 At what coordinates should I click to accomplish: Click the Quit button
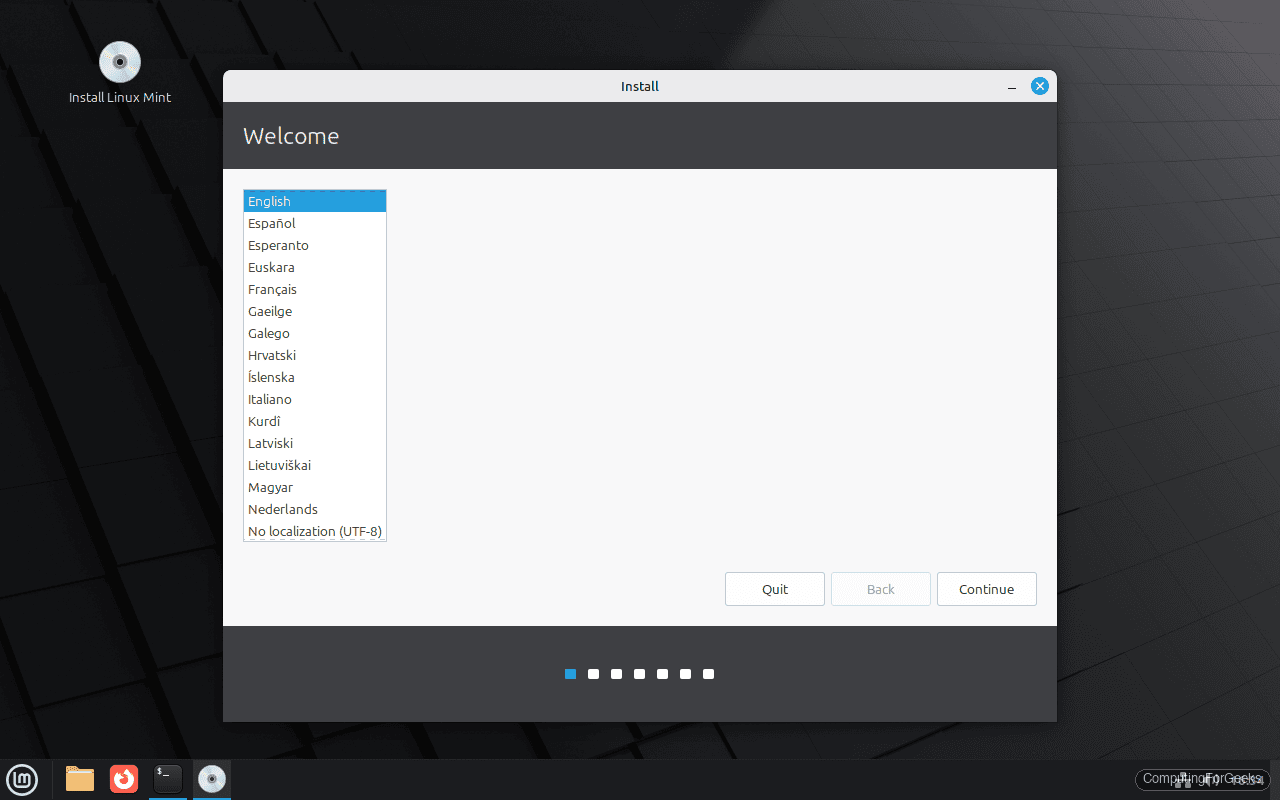pos(774,589)
